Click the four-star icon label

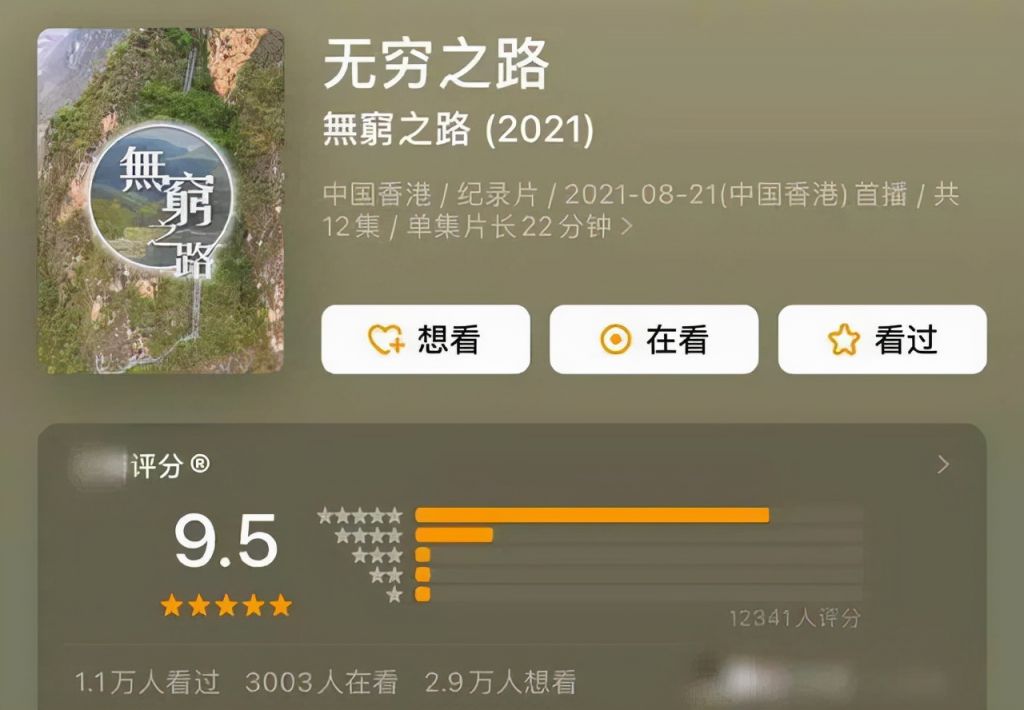click(368, 536)
